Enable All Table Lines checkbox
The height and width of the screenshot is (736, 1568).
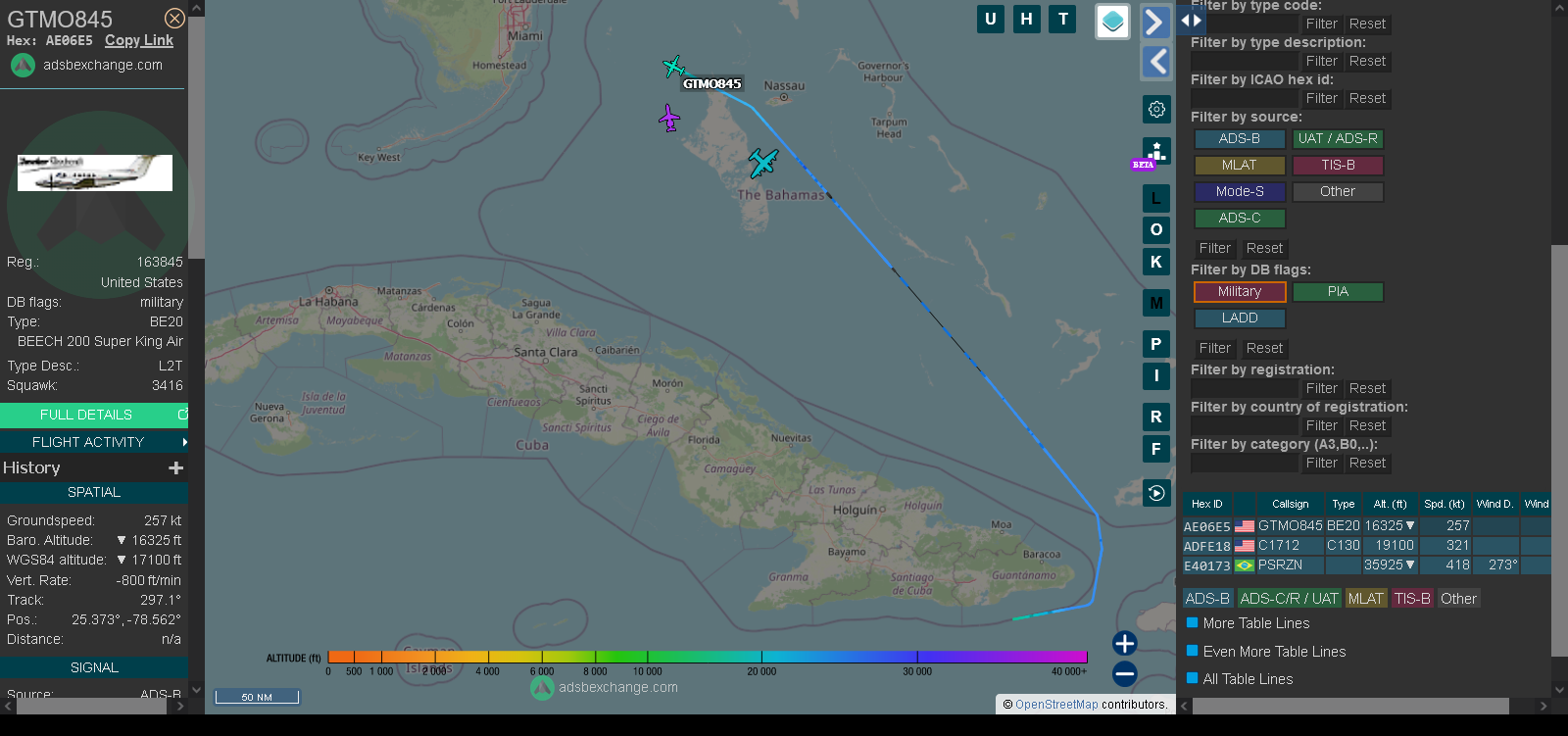click(x=1193, y=678)
